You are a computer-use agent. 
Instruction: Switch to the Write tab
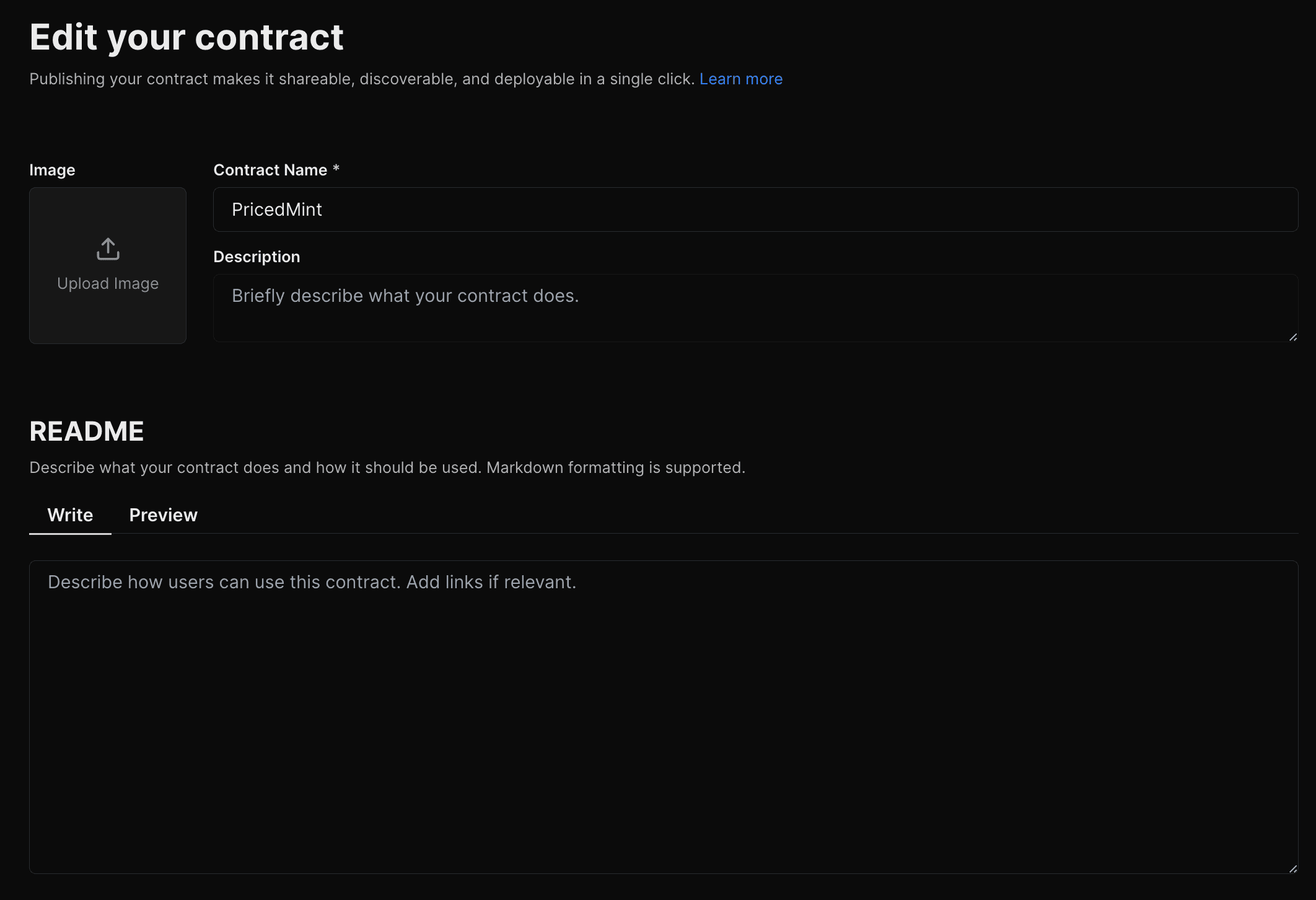[x=70, y=515]
